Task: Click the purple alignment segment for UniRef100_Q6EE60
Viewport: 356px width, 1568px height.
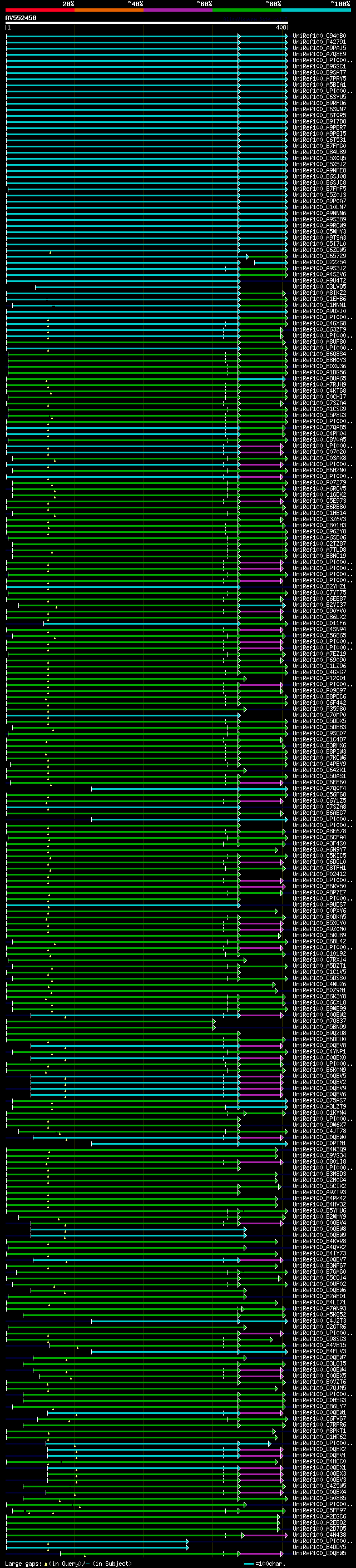Action: pyautogui.click(x=261, y=782)
